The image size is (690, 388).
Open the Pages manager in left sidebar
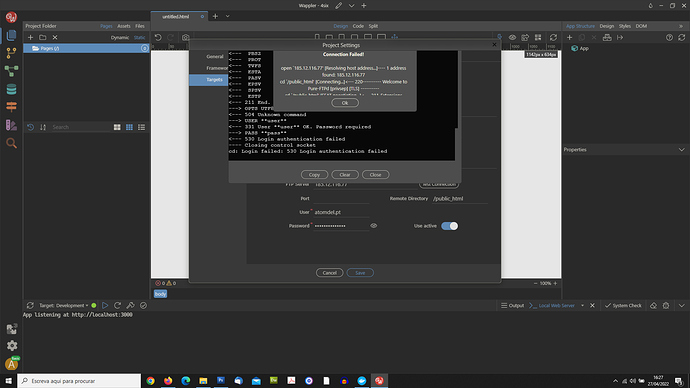[x=11, y=35]
